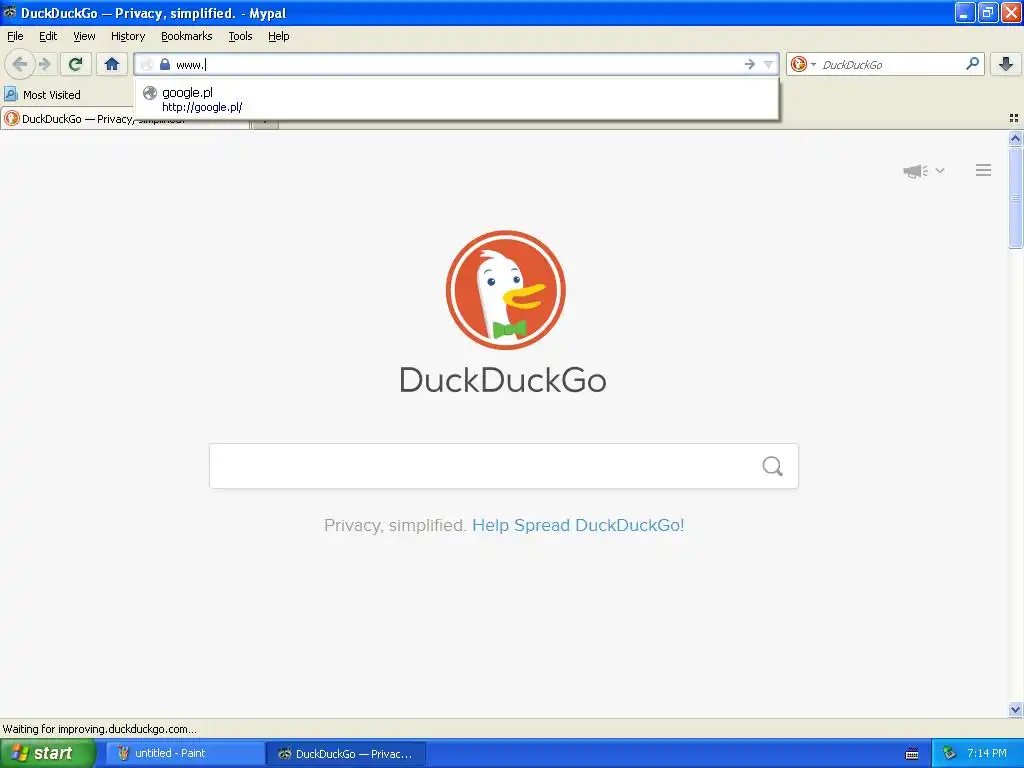Click the system tray network icon
Viewport: 1024px width, 768px height.
(x=948, y=754)
